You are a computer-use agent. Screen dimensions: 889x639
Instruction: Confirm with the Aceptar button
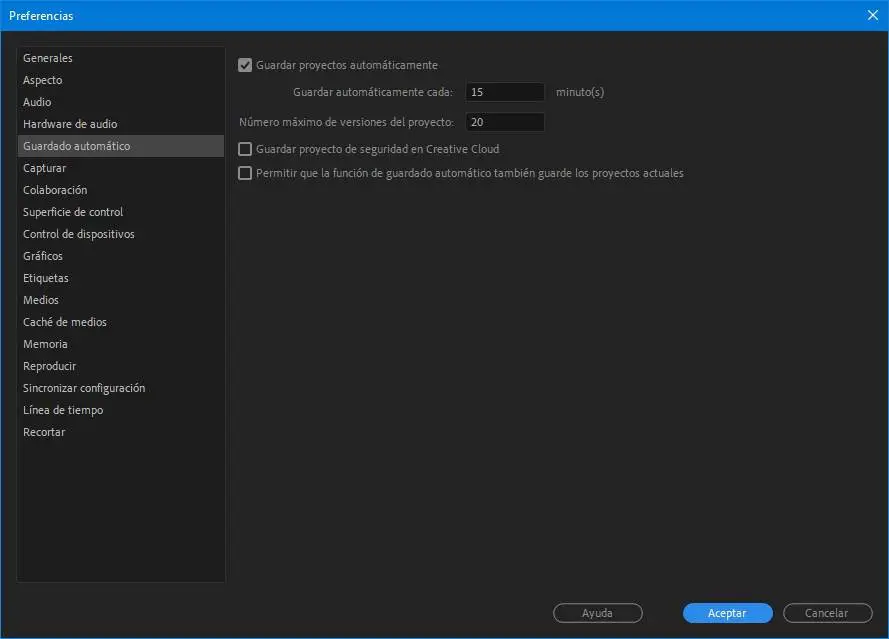point(727,613)
